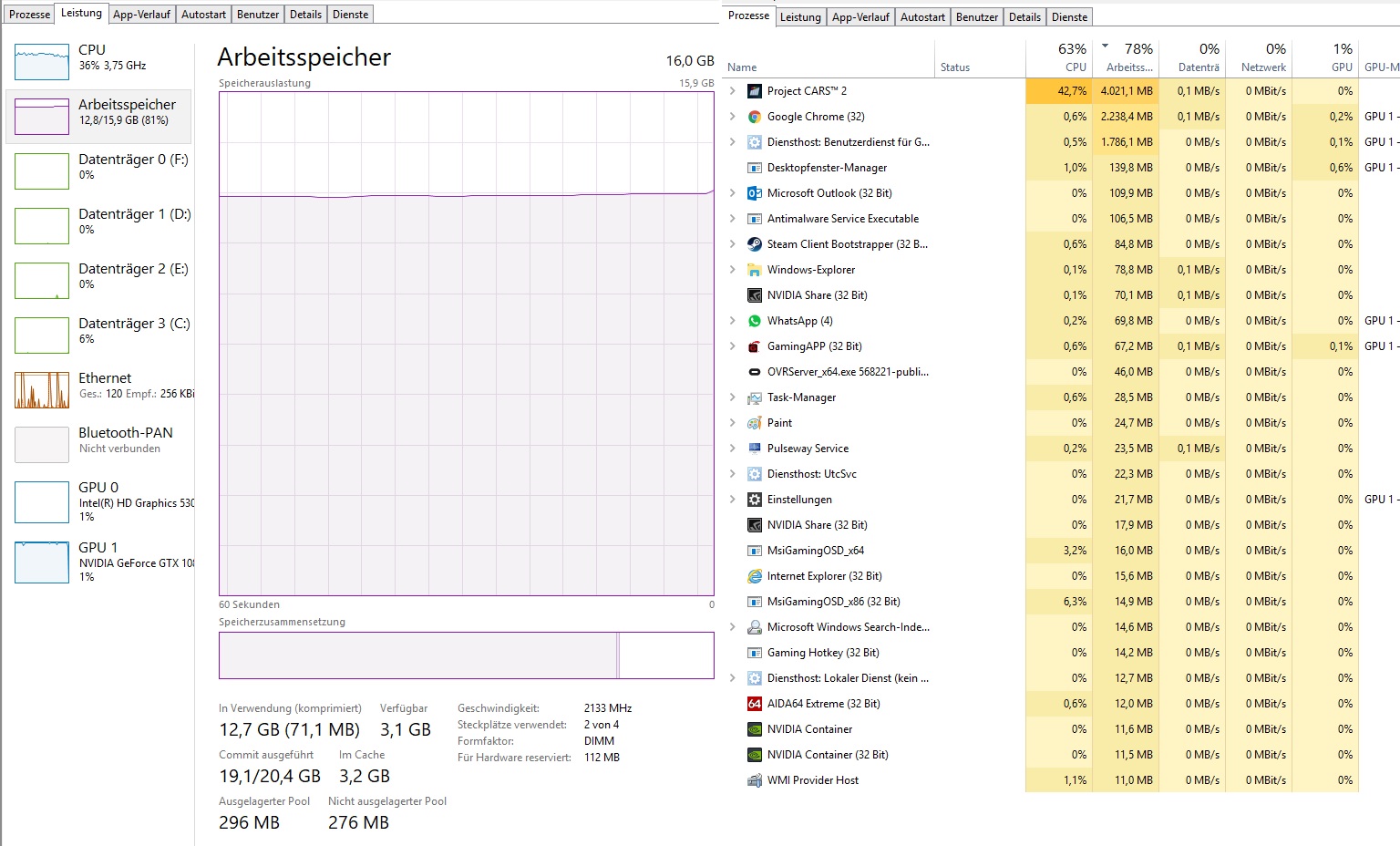Open Benutzer tab in right Task Manager
The width and height of the screenshot is (1400, 846).
(977, 17)
